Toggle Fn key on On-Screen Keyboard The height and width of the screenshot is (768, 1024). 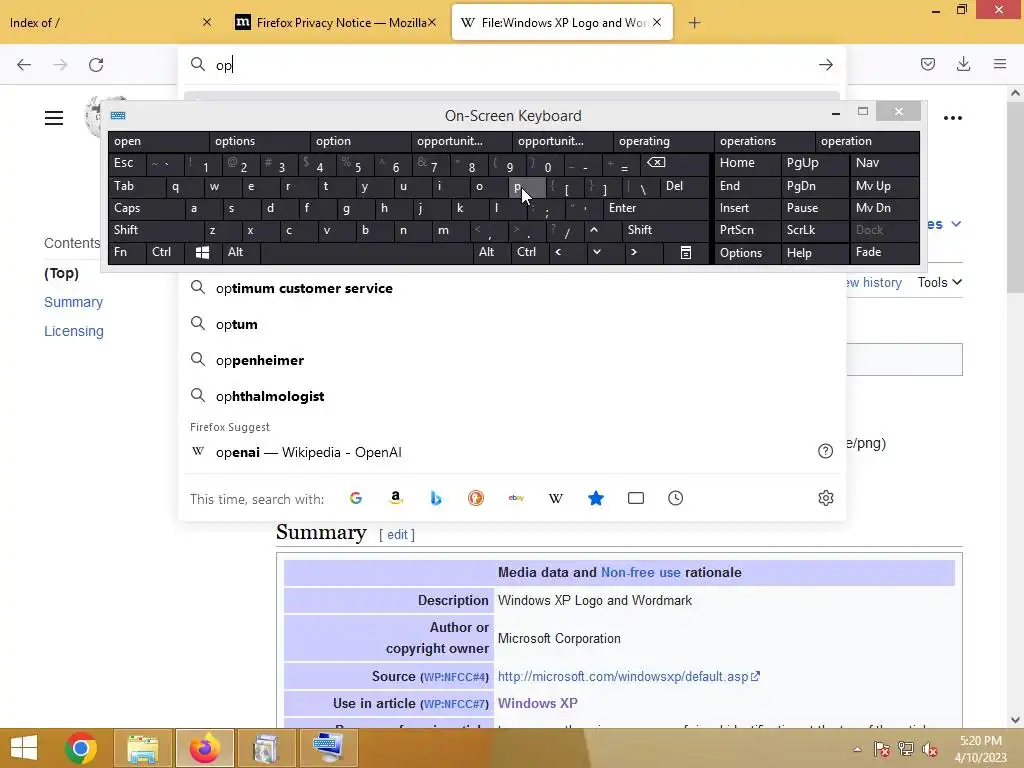pos(127,252)
